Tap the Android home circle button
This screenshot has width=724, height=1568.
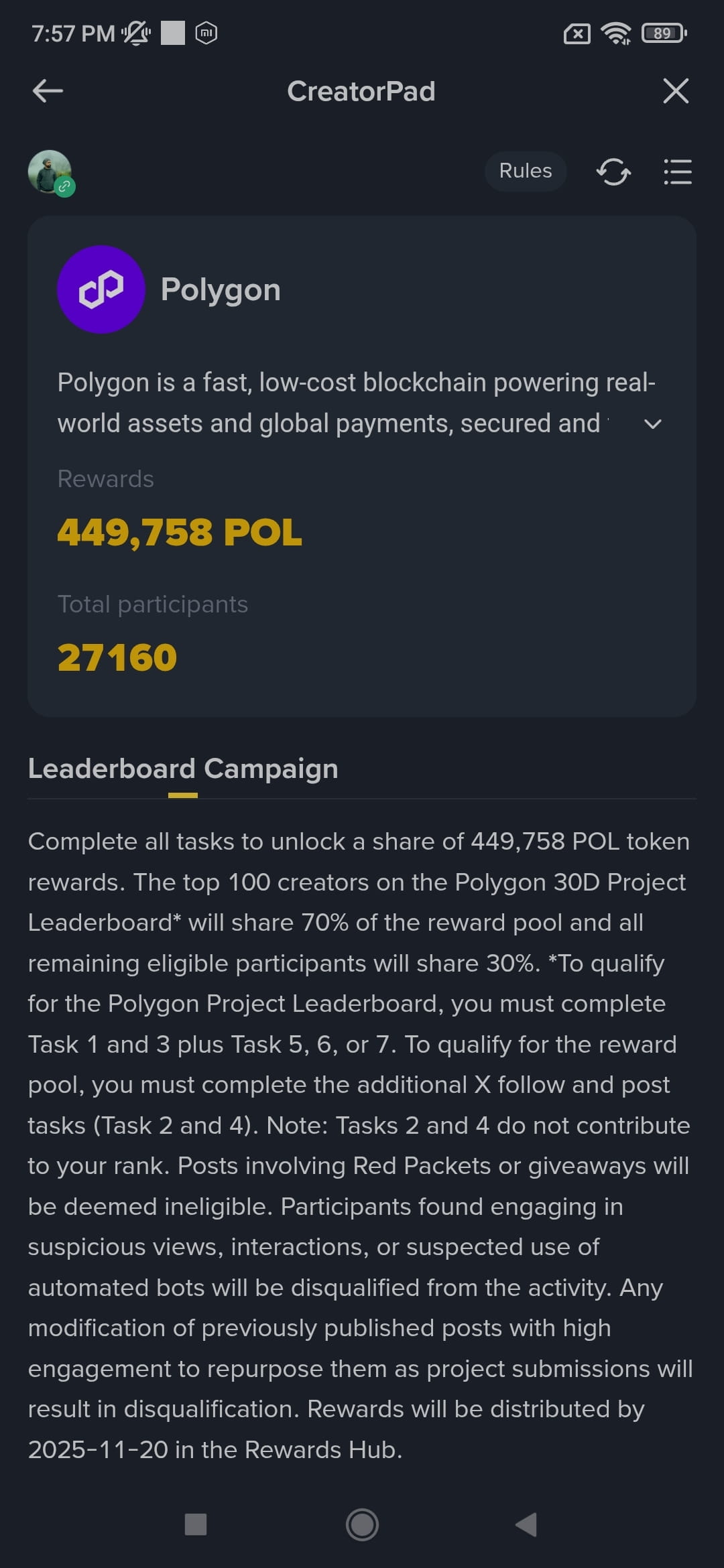(362, 1524)
